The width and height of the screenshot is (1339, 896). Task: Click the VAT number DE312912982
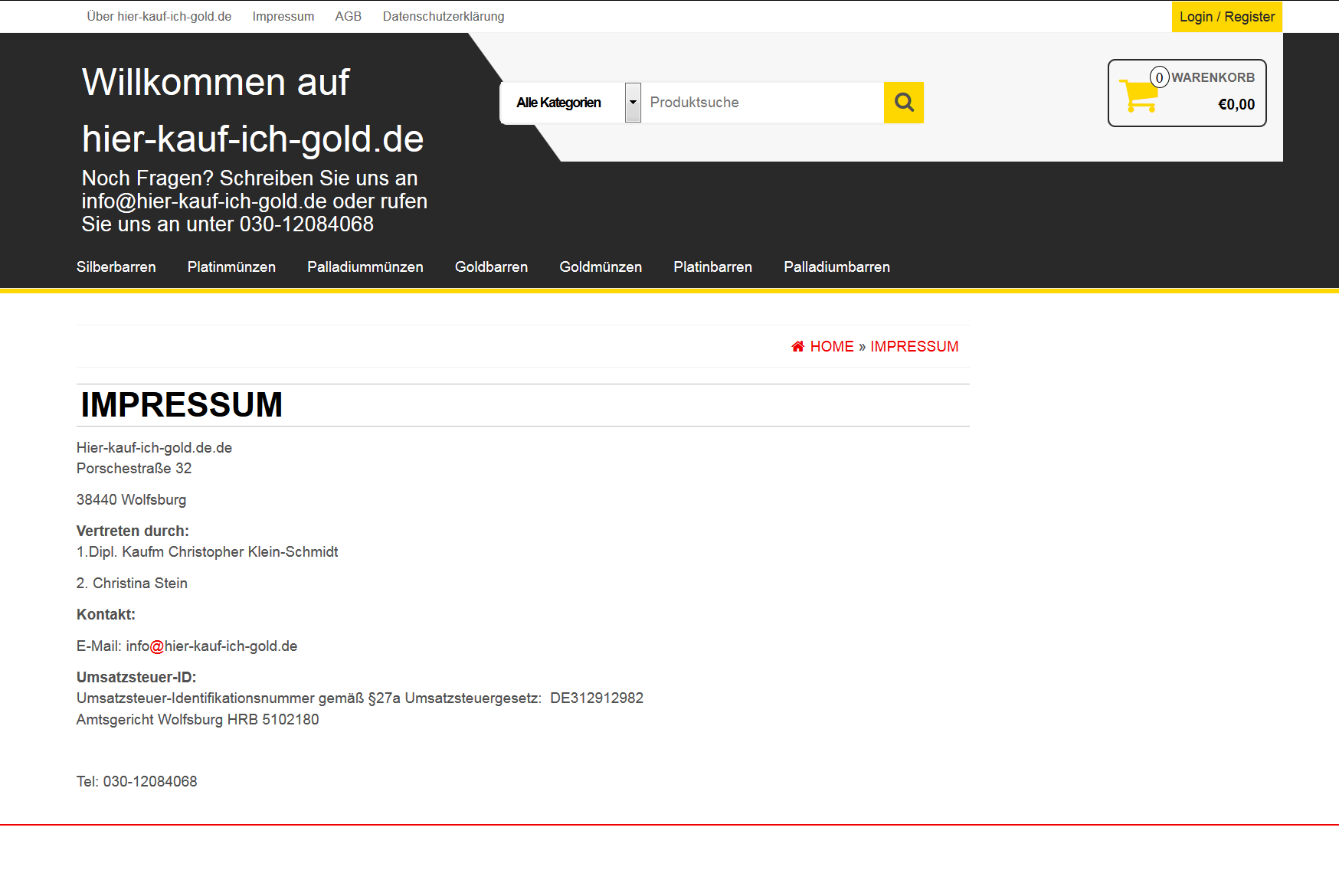tap(597, 698)
